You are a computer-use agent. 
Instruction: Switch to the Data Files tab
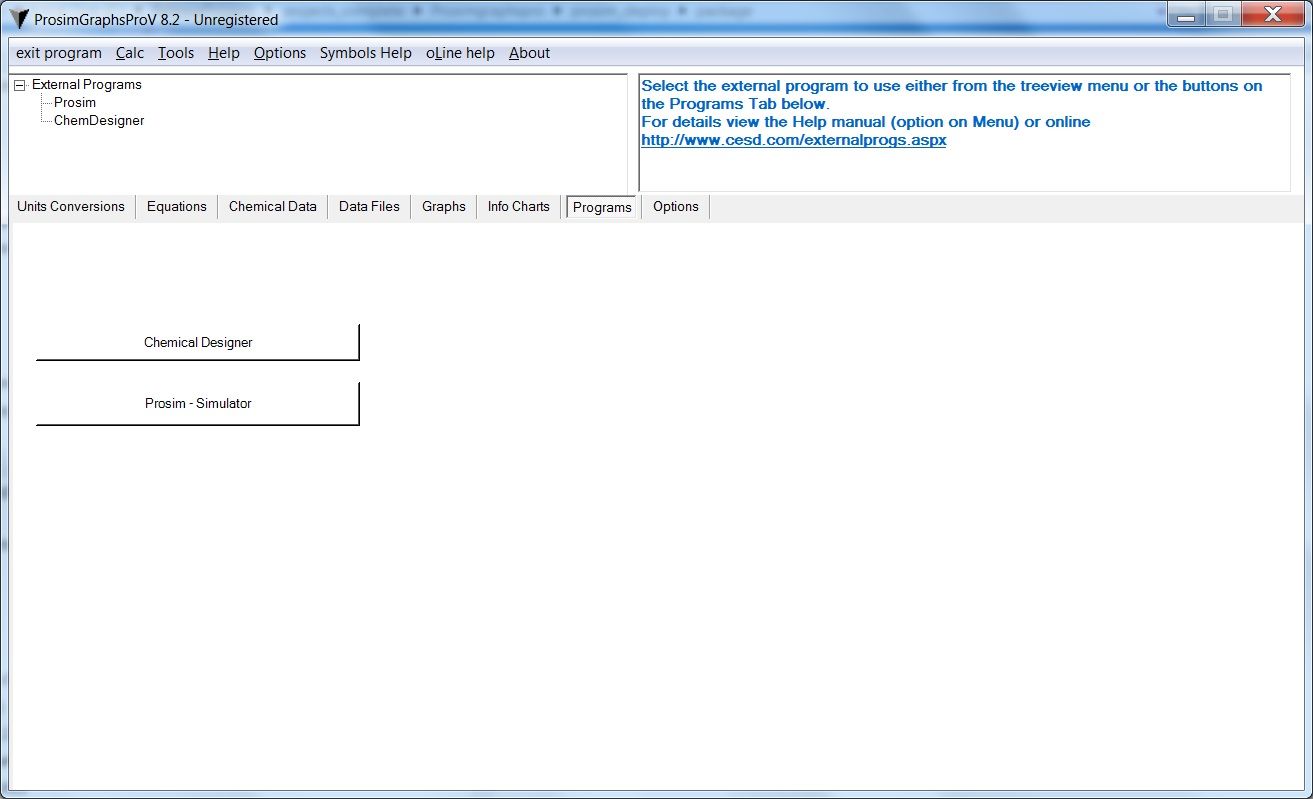(369, 206)
